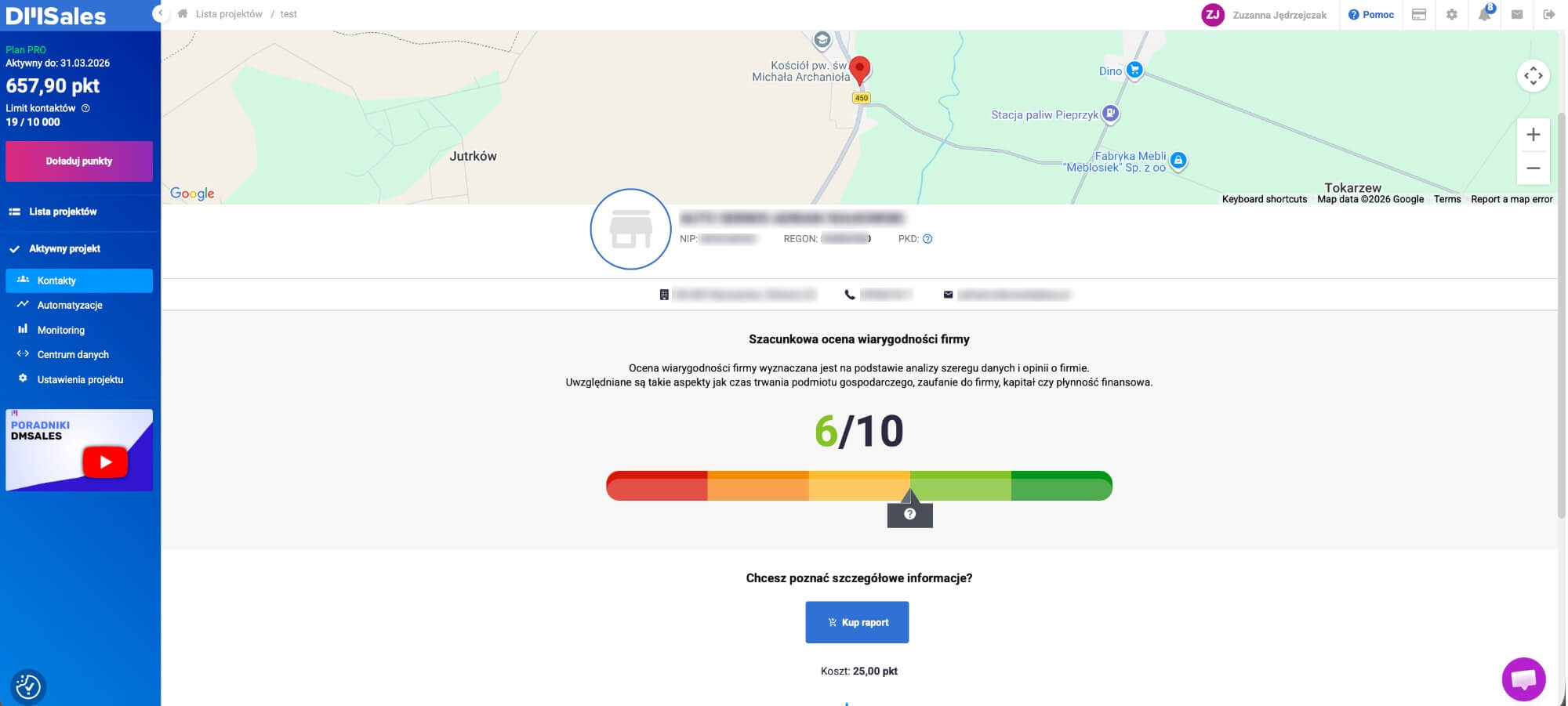This screenshot has width=1568, height=706.
Task: Zoom in on the map
Action: click(1533, 135)
